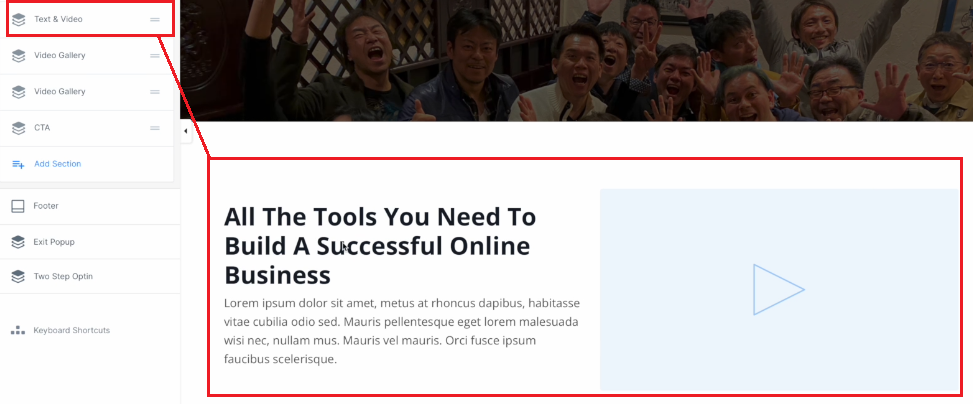
Task: Click the Add Section link text
Action: 58,164
